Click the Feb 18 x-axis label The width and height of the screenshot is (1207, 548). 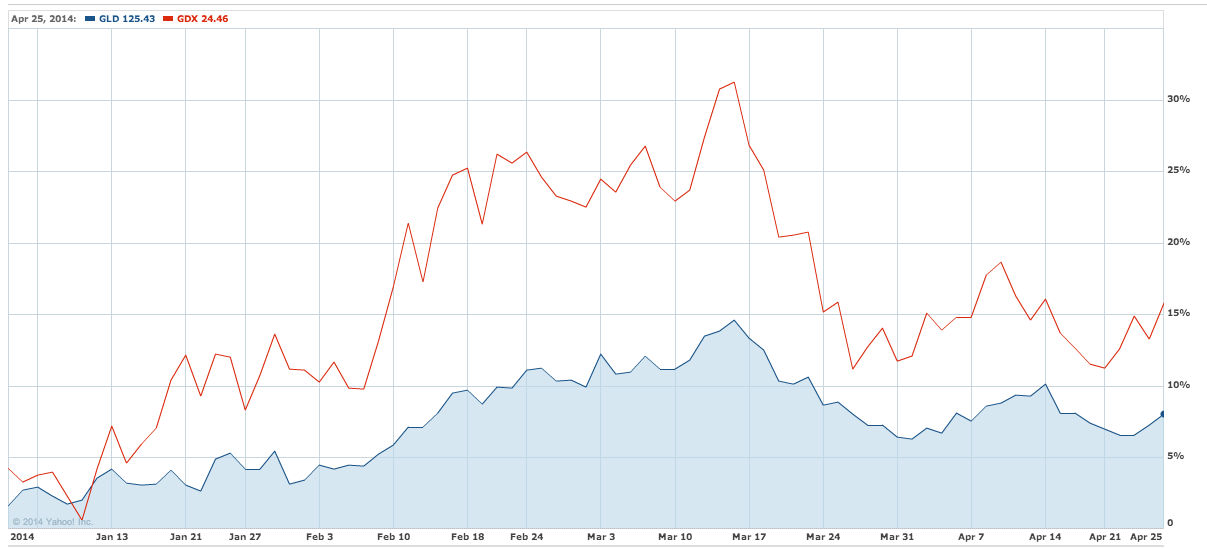point(467,537)
